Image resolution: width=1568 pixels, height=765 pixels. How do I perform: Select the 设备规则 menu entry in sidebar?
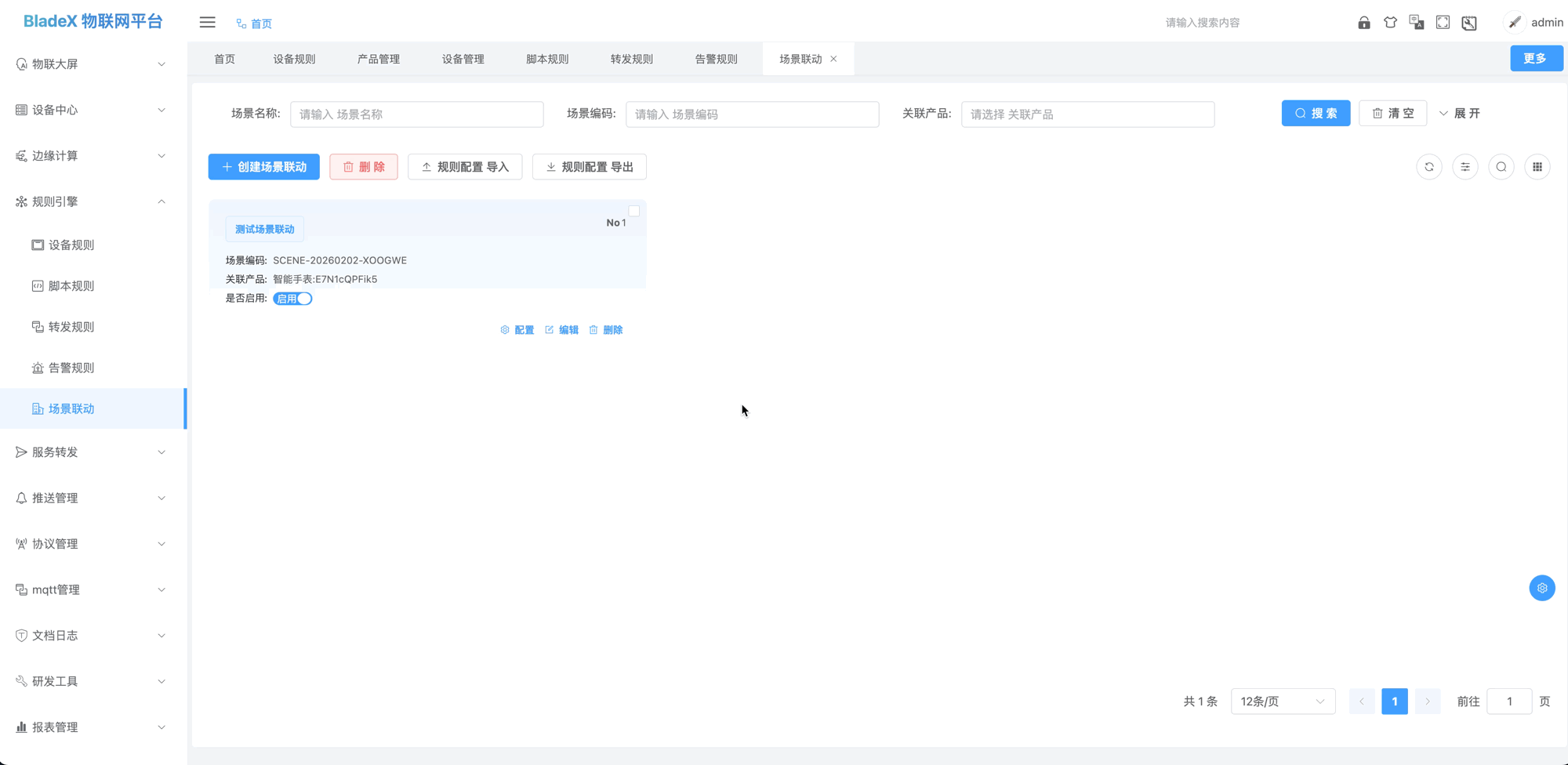71,245
